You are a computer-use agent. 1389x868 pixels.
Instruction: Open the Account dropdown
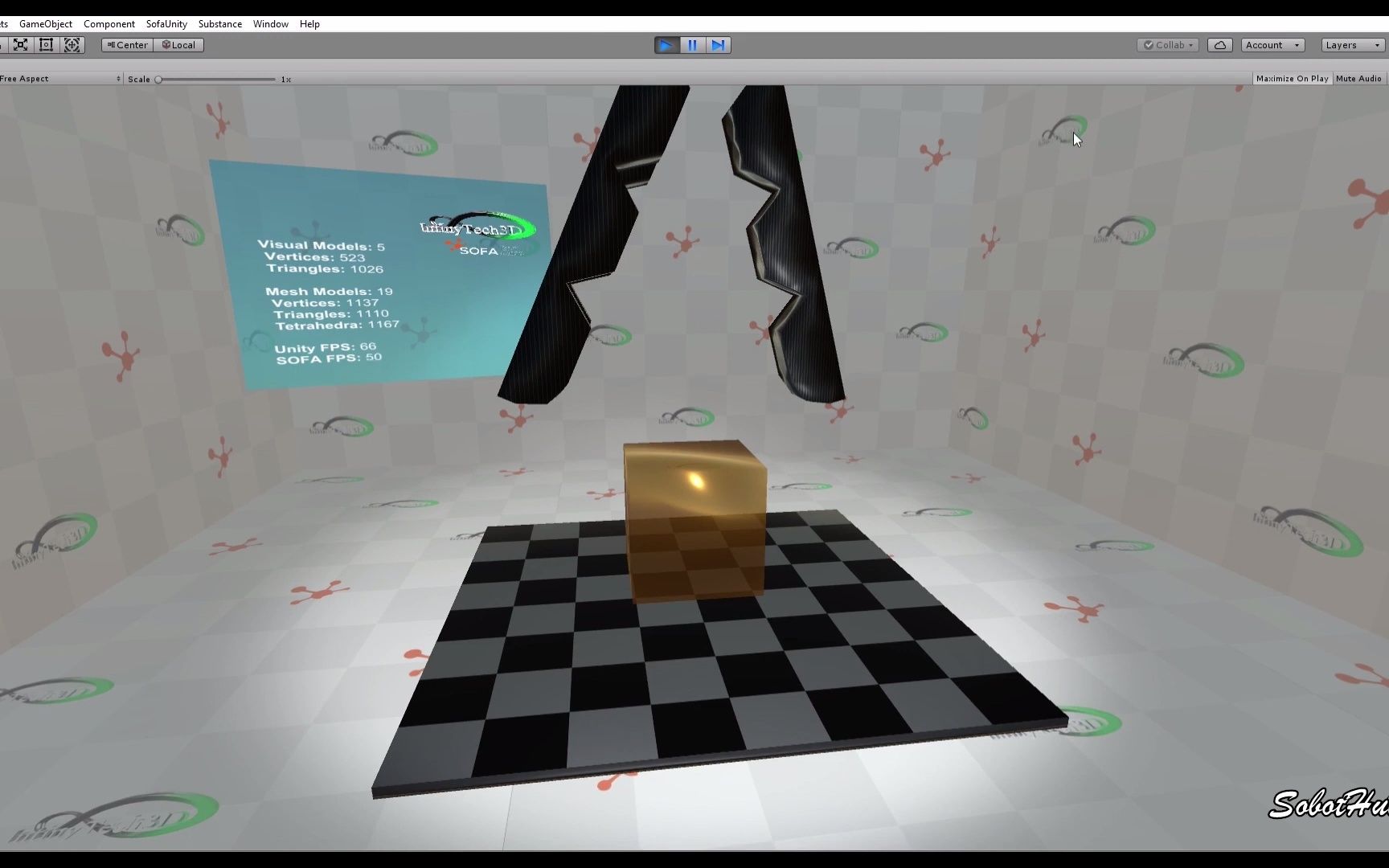tap(1272, 45)
